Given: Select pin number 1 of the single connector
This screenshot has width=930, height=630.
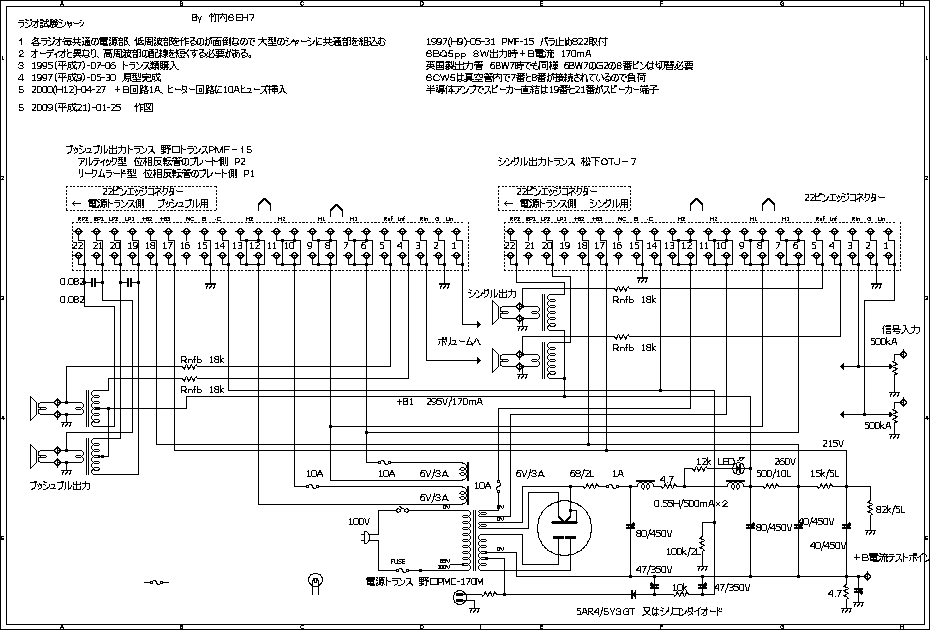Looking at the screenshot, I should point(887,244).
